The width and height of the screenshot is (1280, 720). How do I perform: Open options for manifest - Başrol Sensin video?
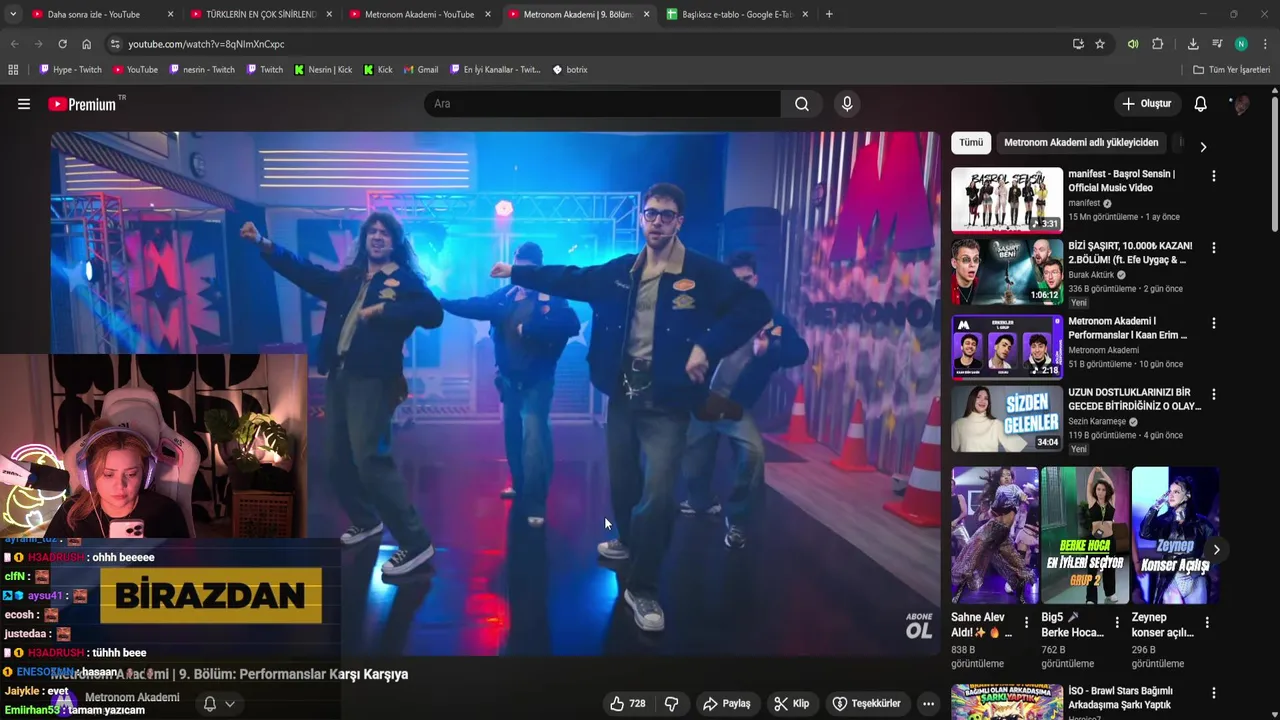[x=1214, y=176]
